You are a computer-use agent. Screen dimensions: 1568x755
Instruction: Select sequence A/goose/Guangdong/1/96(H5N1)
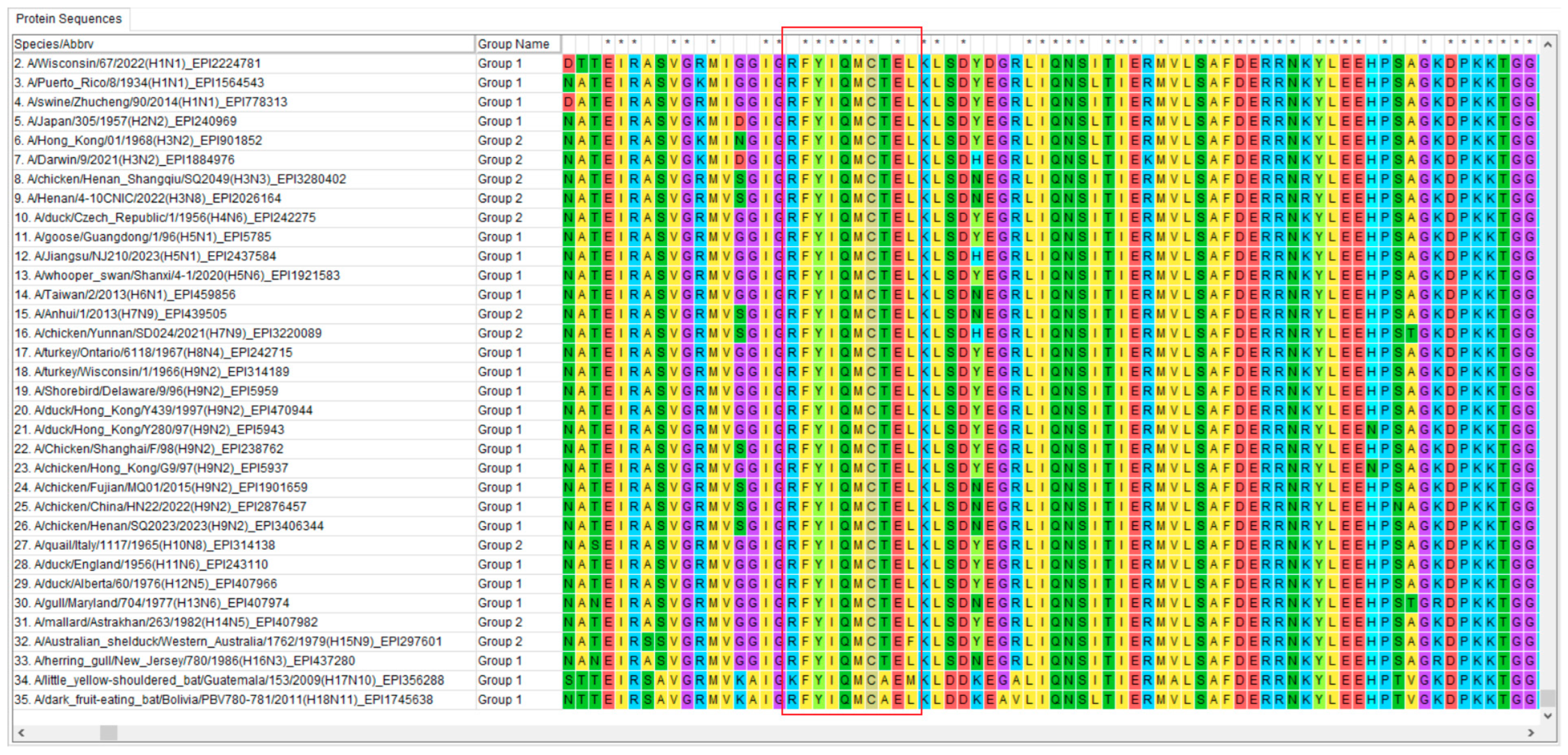pyautogui.click(x=142, y=237)
